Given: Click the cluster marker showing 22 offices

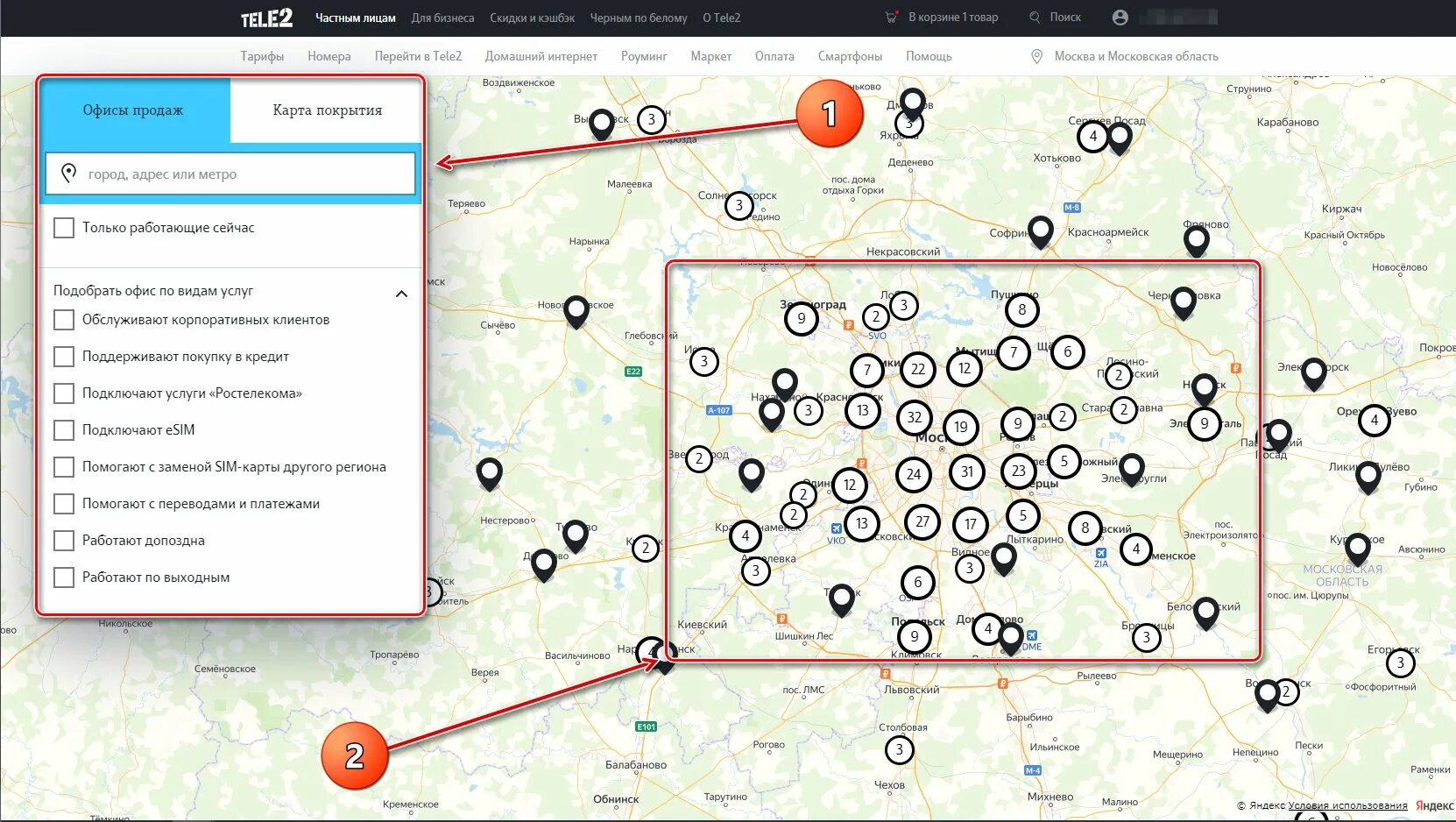Looking at the screenshot, I should (918, 369).
